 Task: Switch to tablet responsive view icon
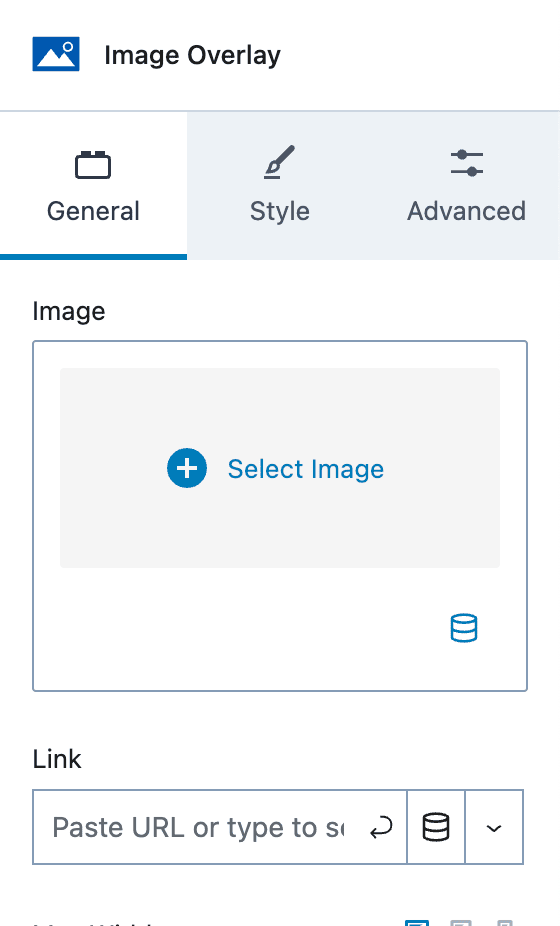pos(461,922)
